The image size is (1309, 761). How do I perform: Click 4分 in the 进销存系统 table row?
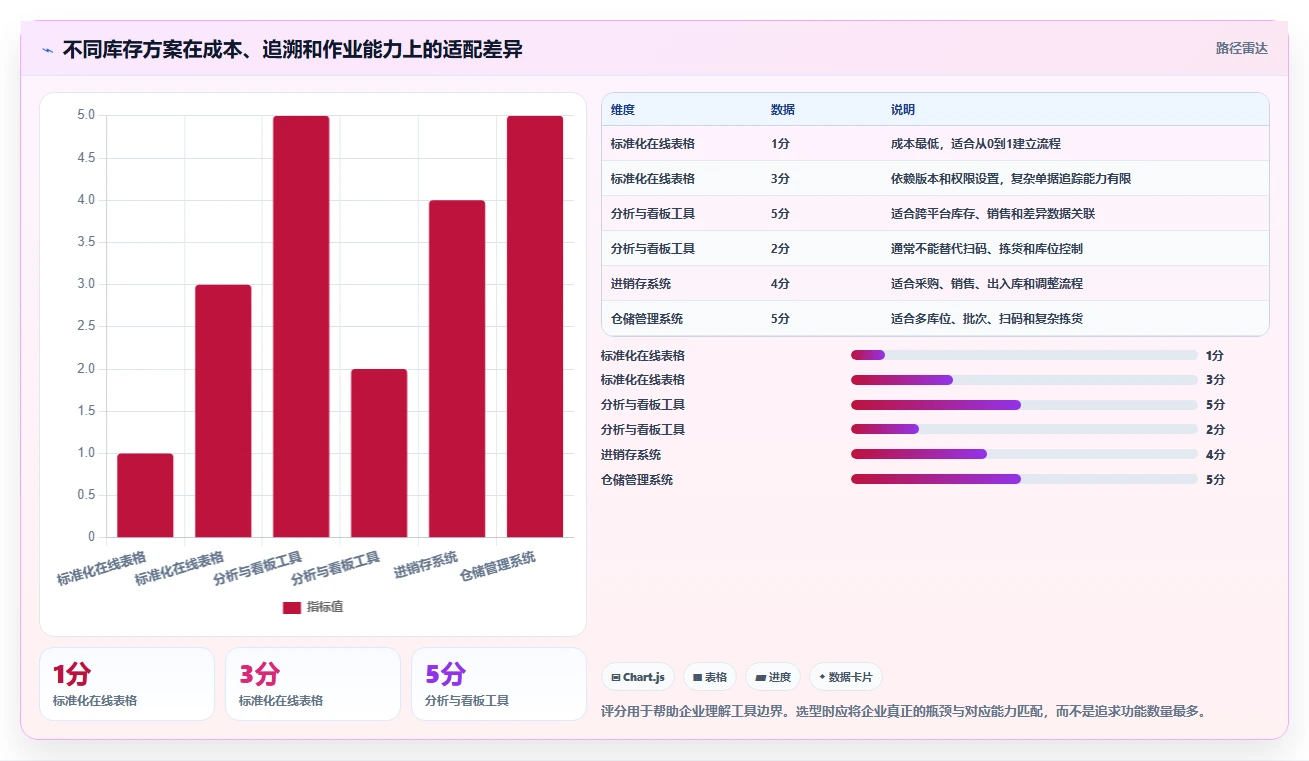click(780, 284)
